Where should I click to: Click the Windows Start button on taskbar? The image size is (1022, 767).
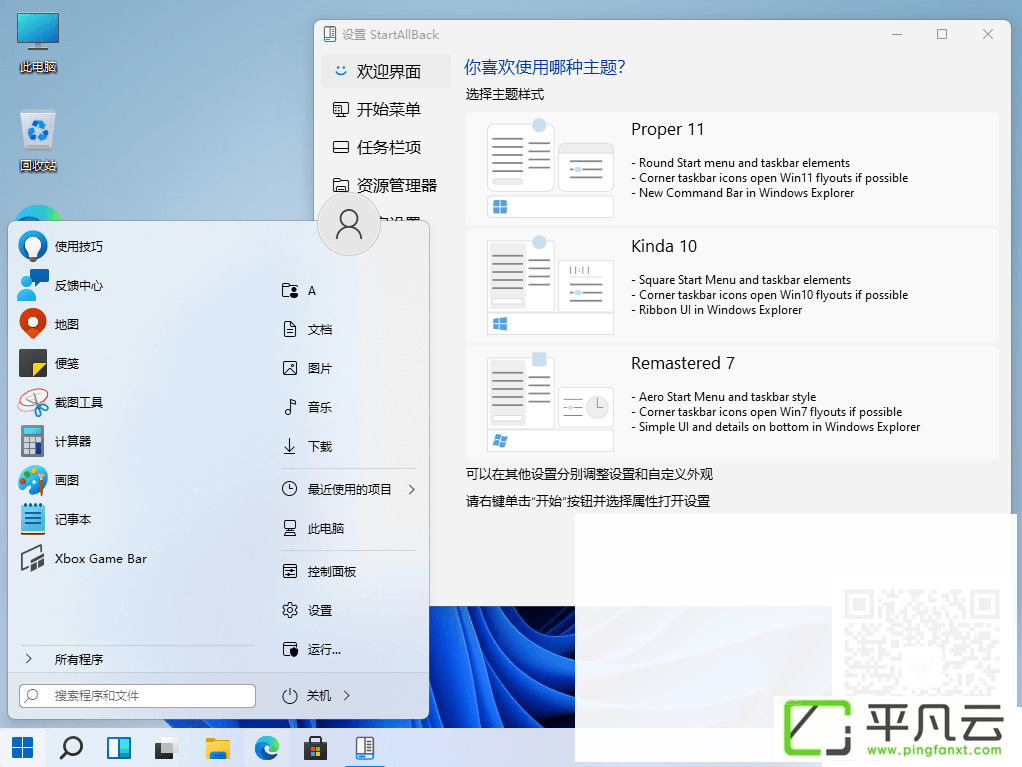tap(23, 748)
